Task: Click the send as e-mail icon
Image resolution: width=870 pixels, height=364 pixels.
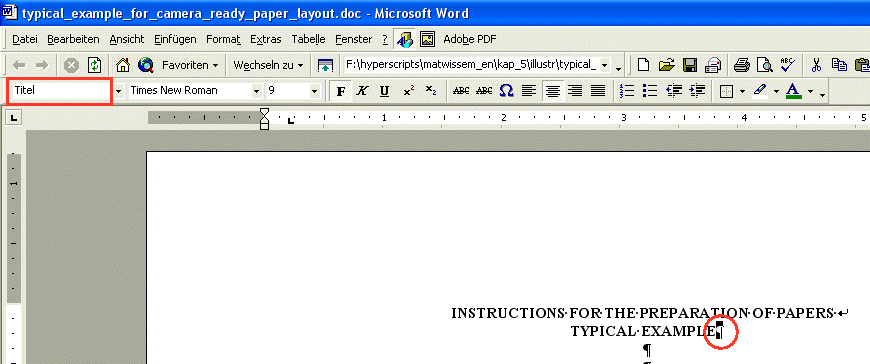Action: point(712,65)
